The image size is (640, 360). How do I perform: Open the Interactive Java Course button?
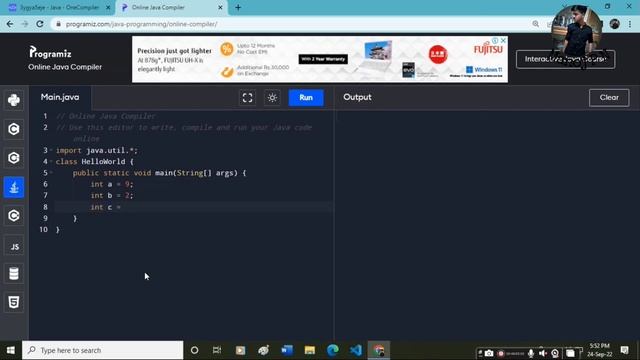[x=565, y=59]
